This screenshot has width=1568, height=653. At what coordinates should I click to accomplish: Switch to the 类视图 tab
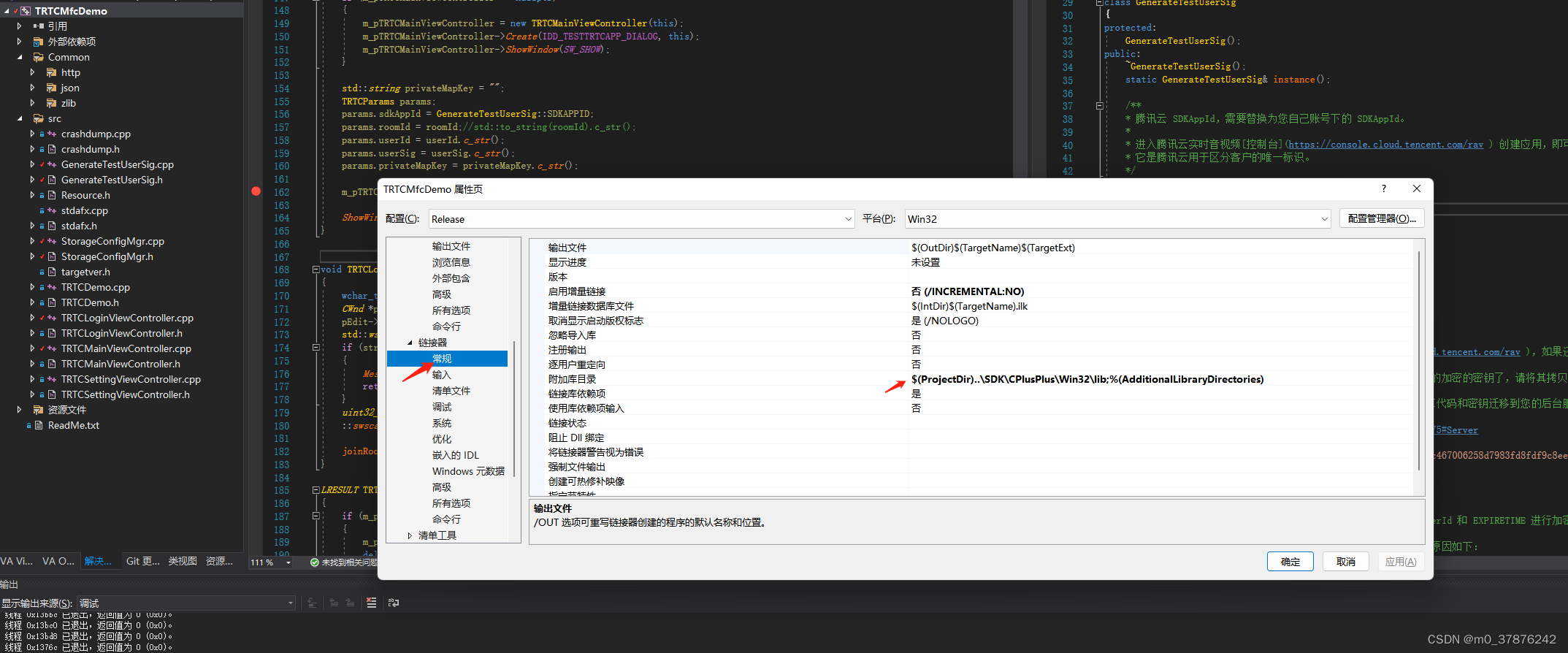(x=183, y=561)
